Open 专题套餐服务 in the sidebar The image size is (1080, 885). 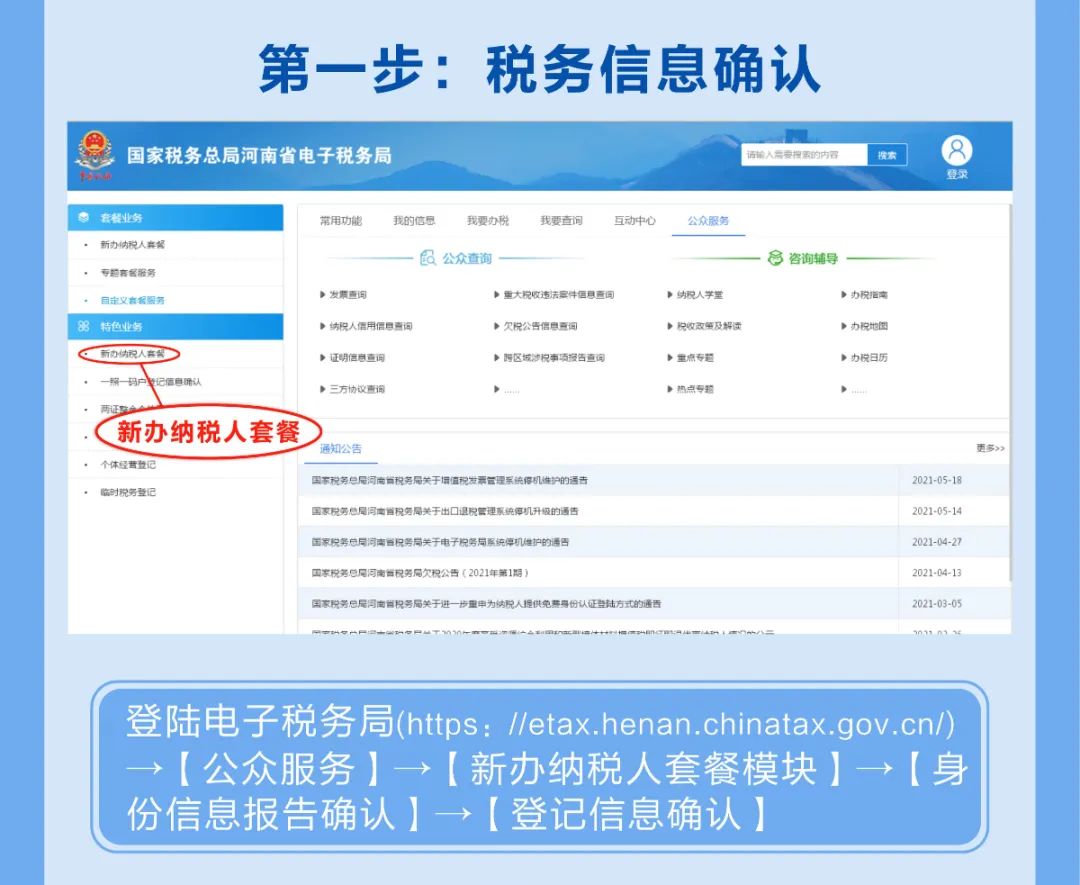coord(128,273)
